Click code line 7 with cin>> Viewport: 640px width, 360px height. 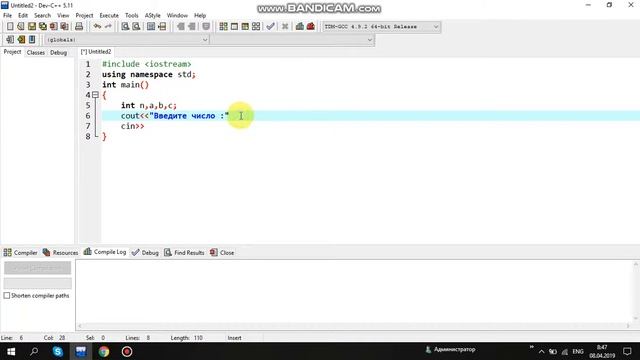(132, 126)
